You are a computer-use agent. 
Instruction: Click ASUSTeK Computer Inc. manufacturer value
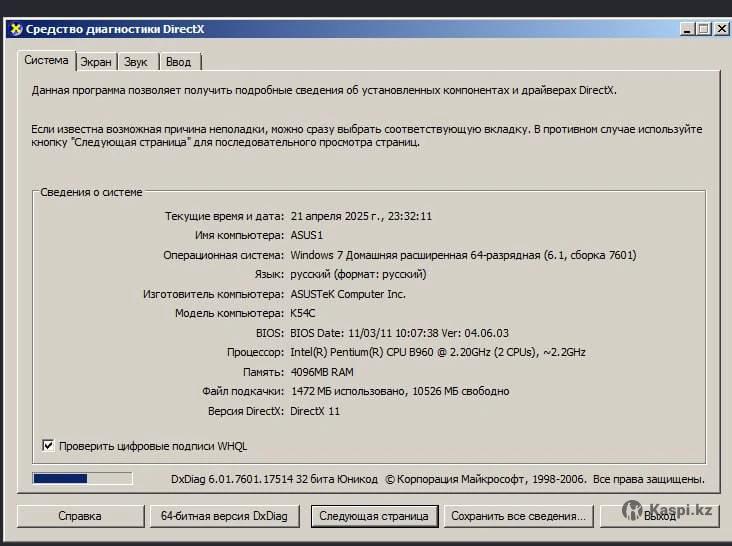coord(348,294)
